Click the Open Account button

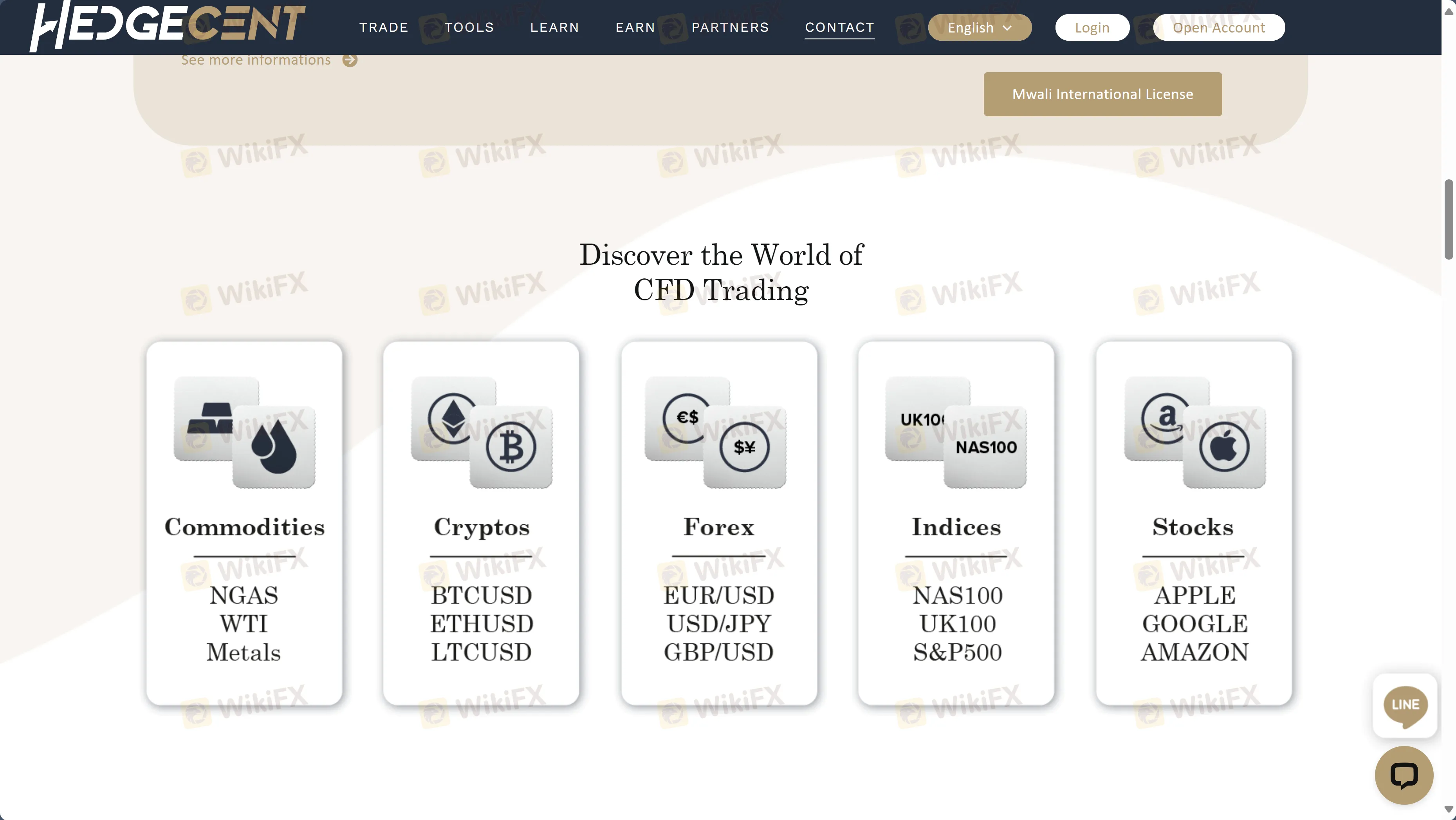(1219, 27)
